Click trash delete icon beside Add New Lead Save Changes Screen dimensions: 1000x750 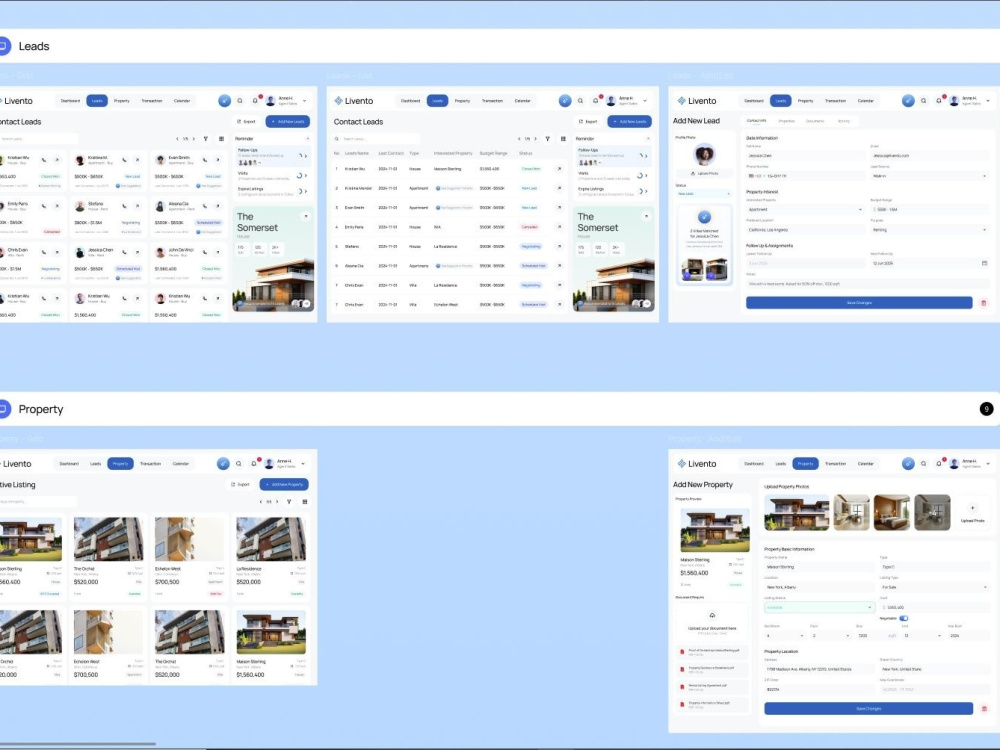pyautogui.click(x=983, y=303)
